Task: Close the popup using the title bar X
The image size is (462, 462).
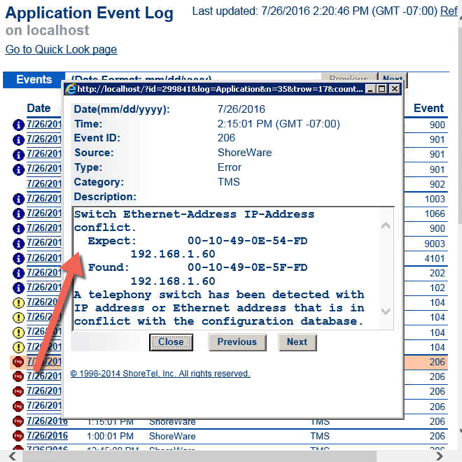Action: click(x=394, y=89)
